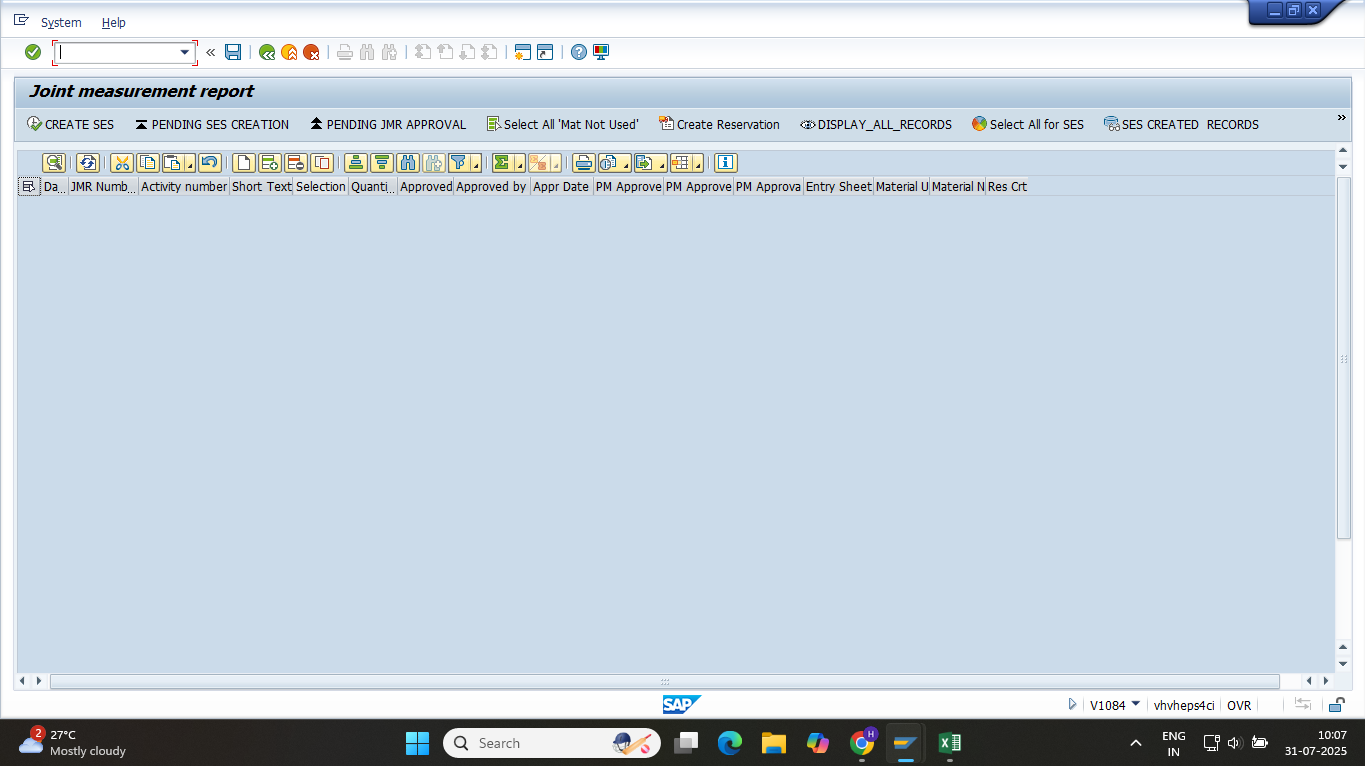Expand the command field dropdown arrow
The width and height of the screenshot is (1365, 766).
click(184, 52)
